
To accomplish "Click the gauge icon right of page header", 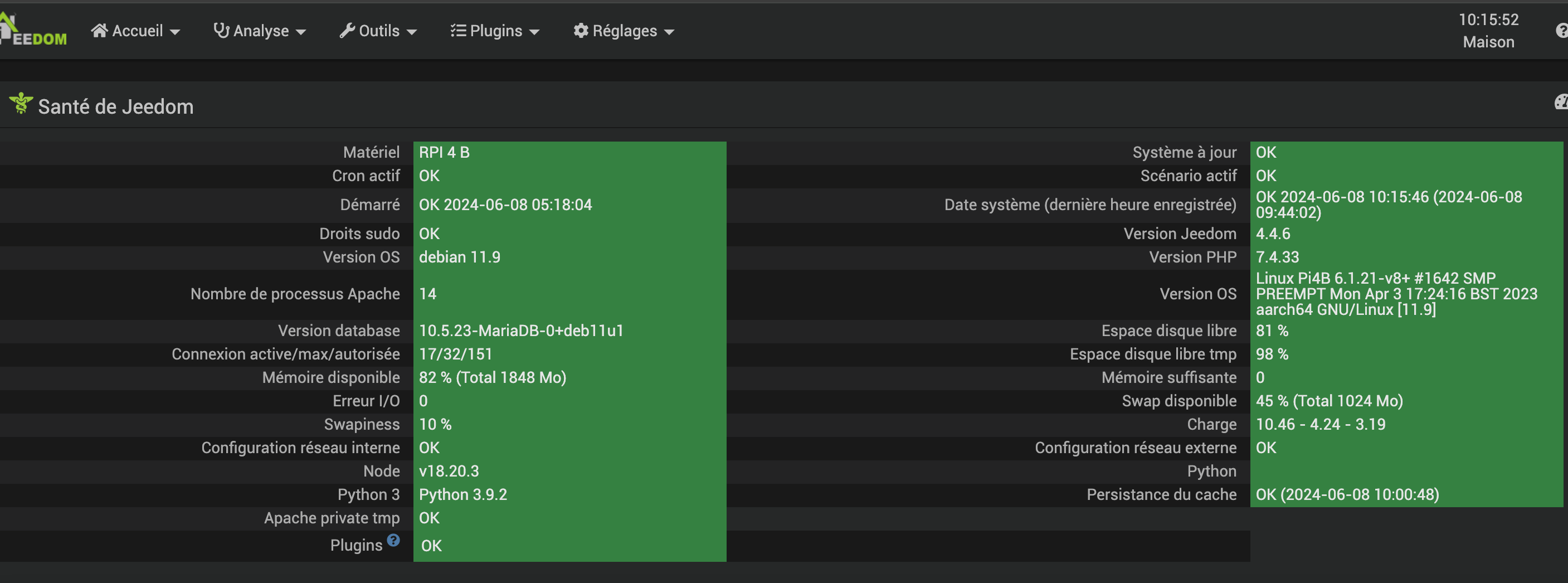I will point(1561,102).
